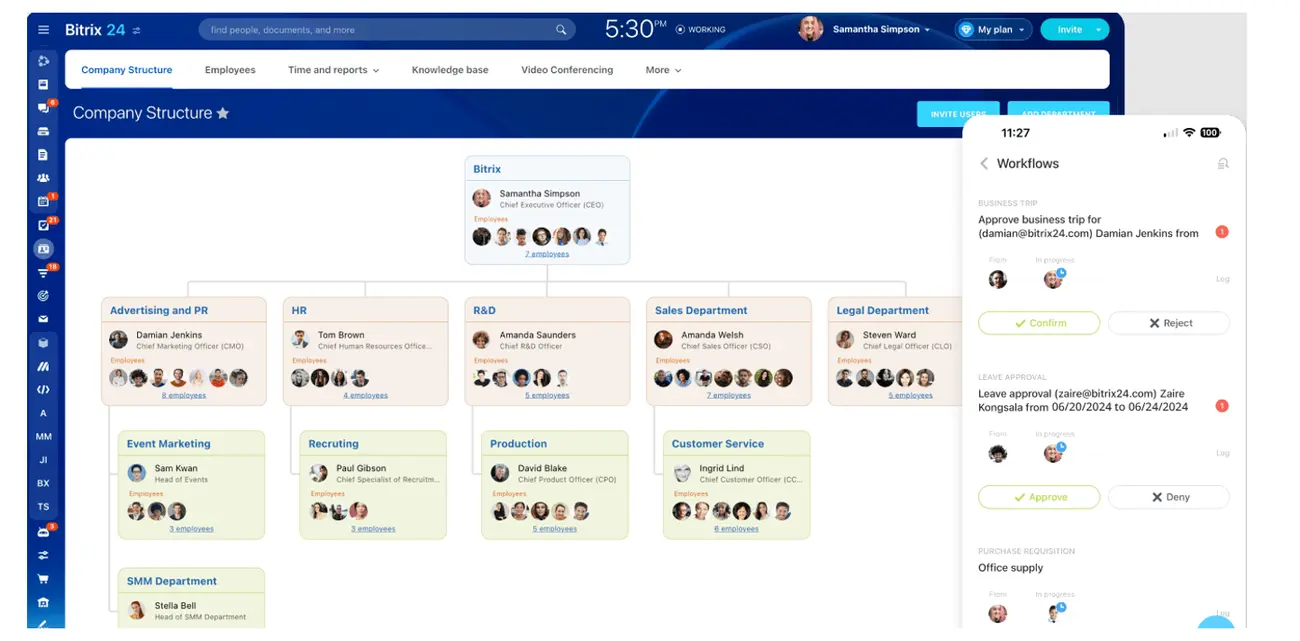Open the tasks checkmark sidebar icon

43,226
